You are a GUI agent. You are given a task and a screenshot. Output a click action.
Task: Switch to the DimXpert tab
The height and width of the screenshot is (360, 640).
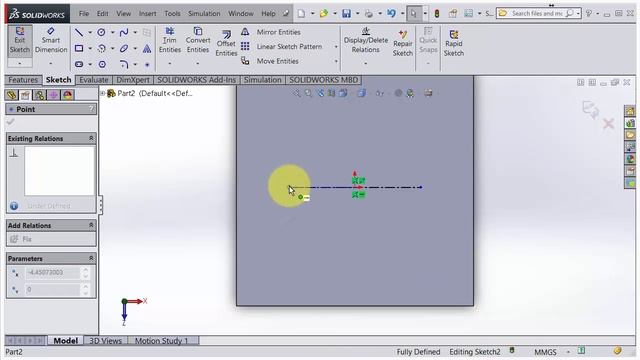pyautogui.click(x=133, y=80)
